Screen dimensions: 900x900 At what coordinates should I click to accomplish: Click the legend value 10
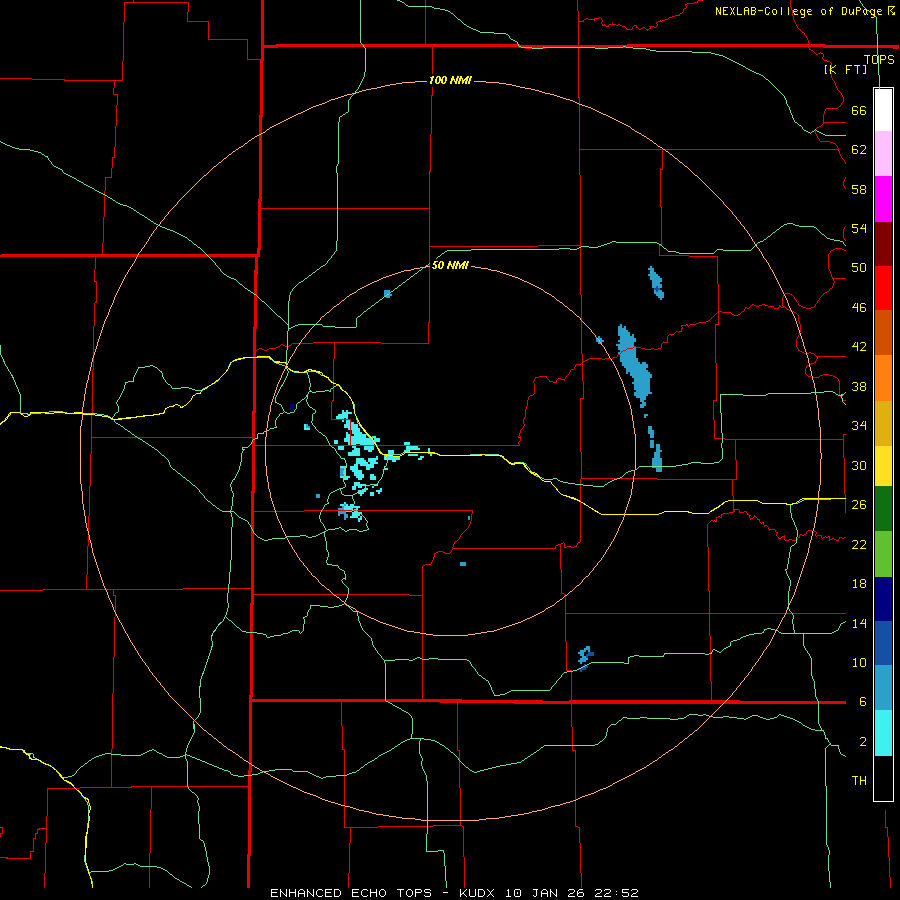pos(859,662)
